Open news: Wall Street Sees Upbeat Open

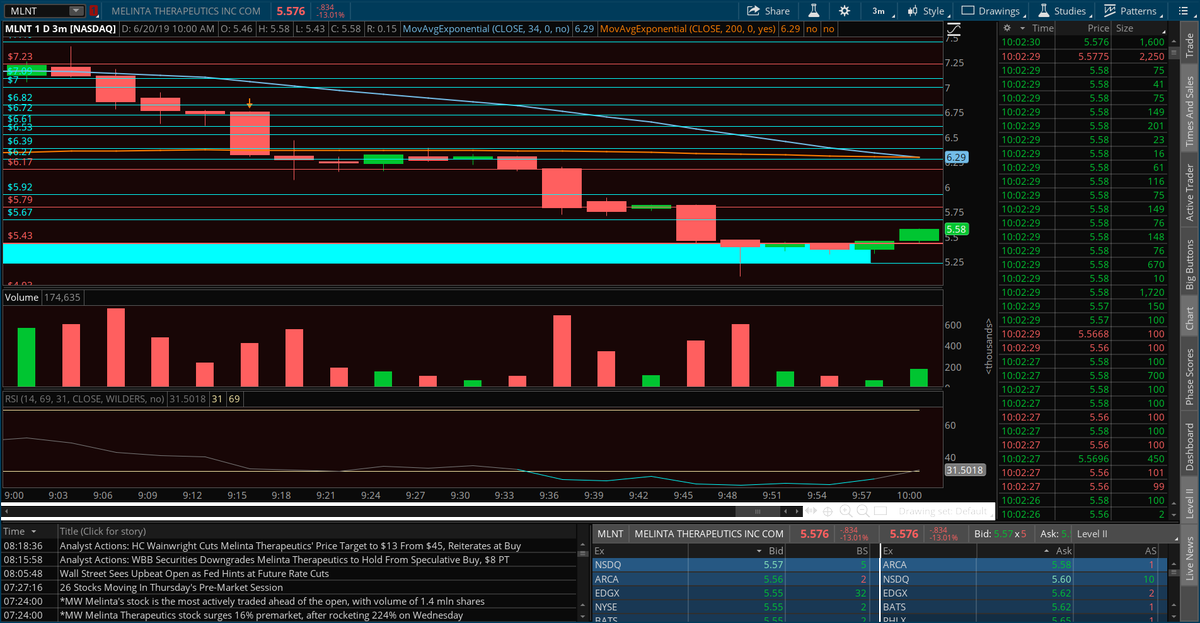(x=194, y=575)
